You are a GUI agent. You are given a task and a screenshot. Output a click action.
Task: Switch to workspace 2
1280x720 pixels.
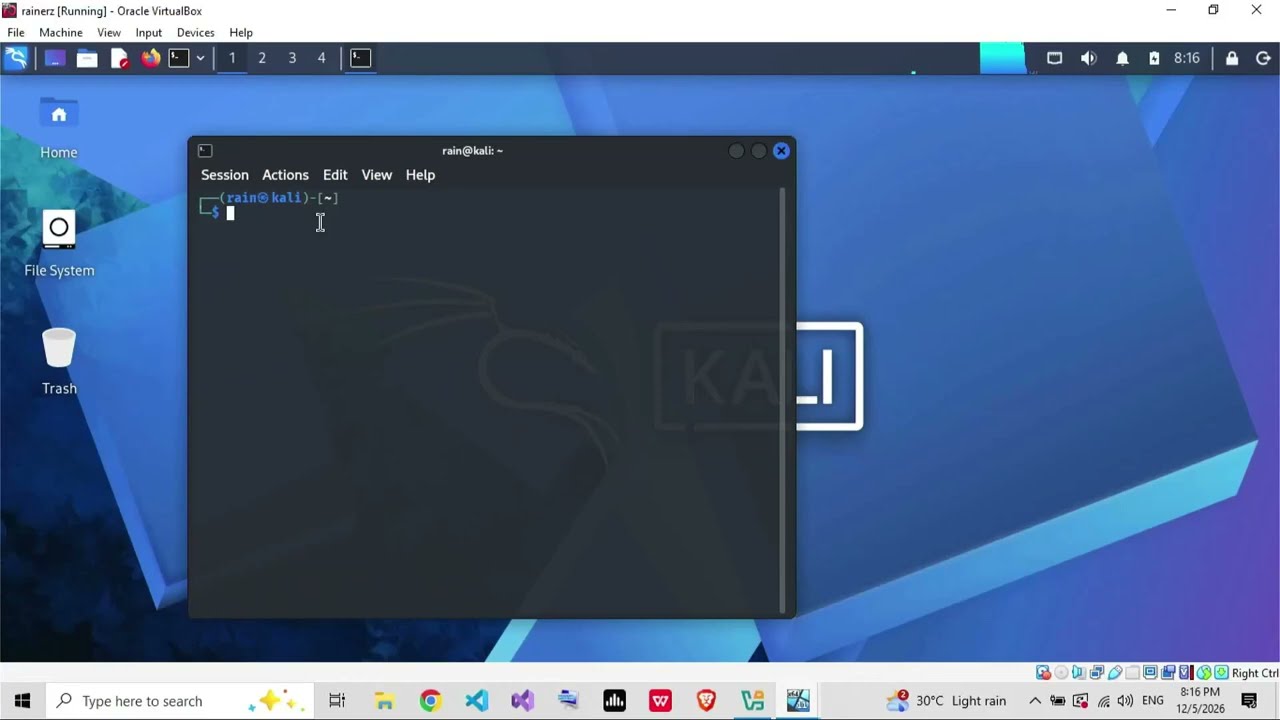262,58
